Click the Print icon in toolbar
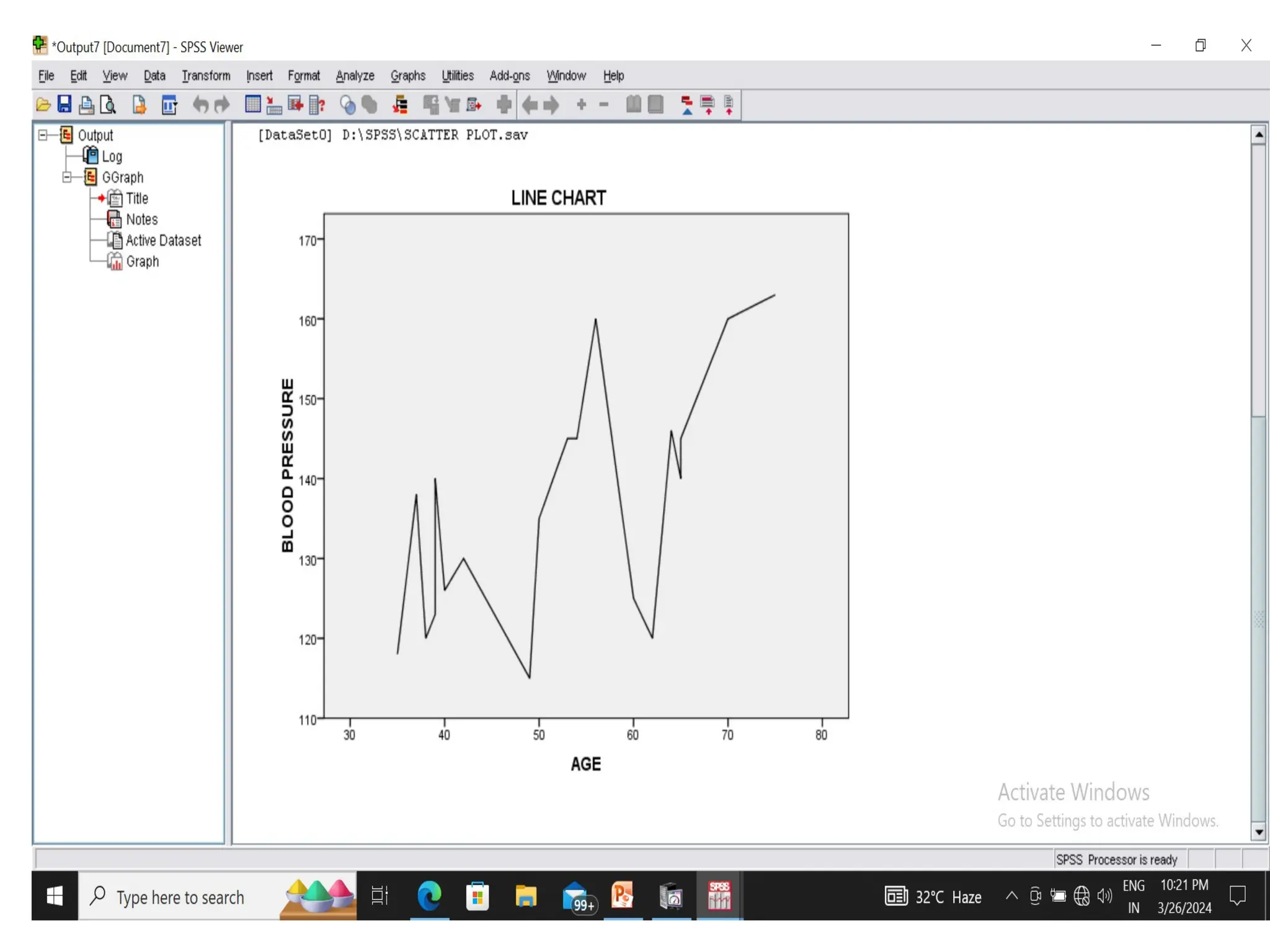This screenshot has width=1270, height=952. pos(86,105)
